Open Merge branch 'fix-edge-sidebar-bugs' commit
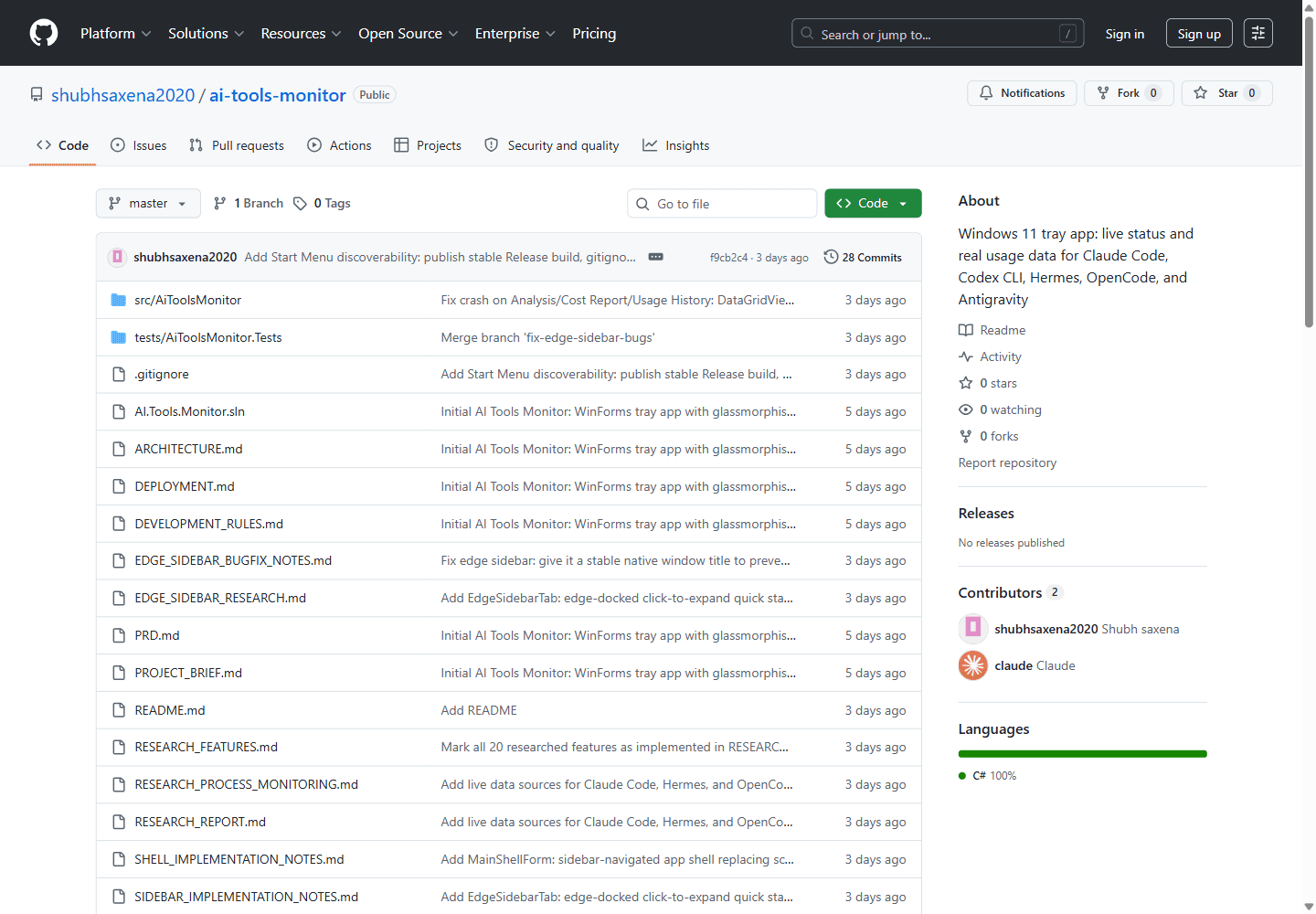Image resolution: width=1316 pixels, height=914 pixels. point(547,337)
